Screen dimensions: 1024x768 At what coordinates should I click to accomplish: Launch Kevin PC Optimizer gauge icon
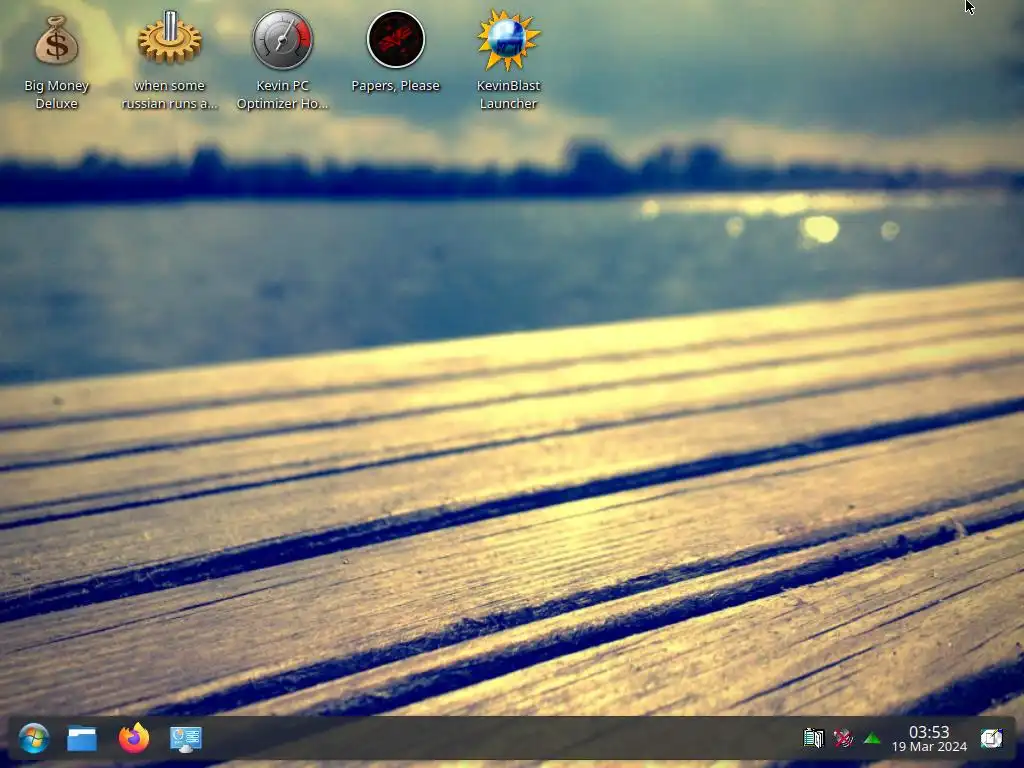pyautogui.click(x=282, y=39)
